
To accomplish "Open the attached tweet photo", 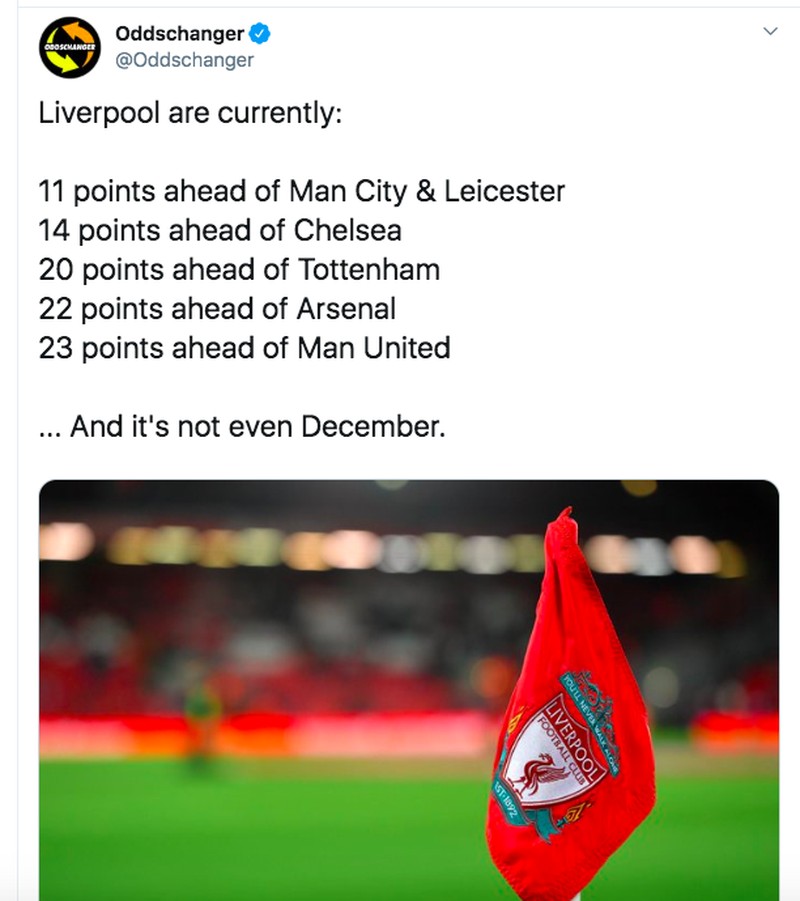I will [x=300, y=650].
